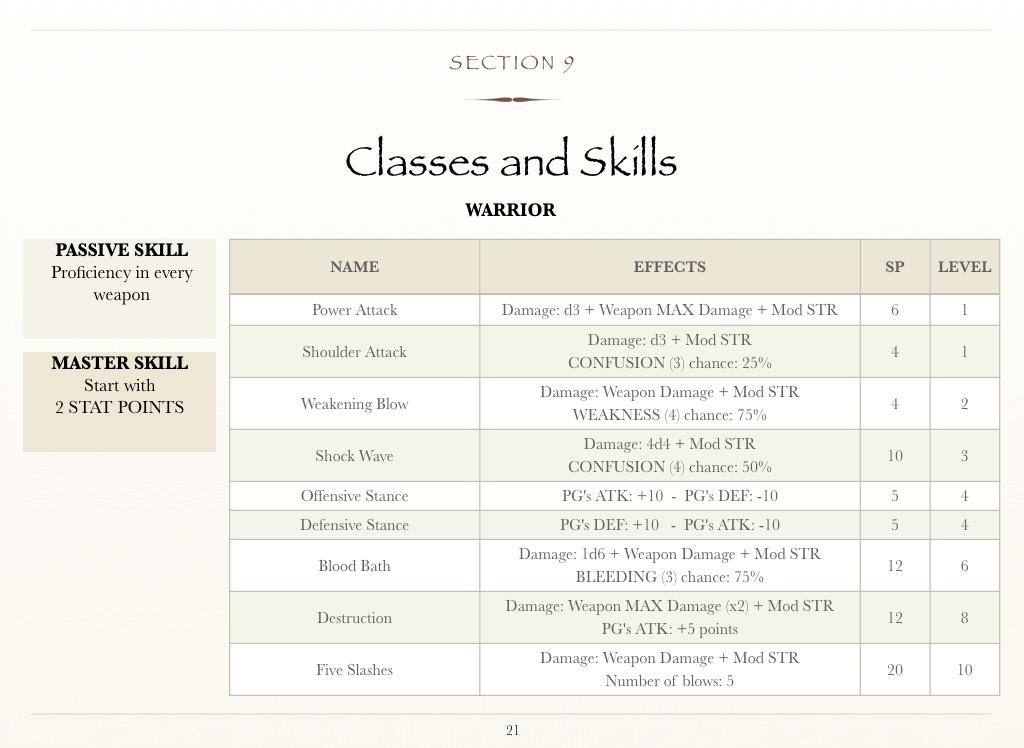Screen dimensions: 1024x748
Task: Click the SP column header
Action: pos(894,267)
